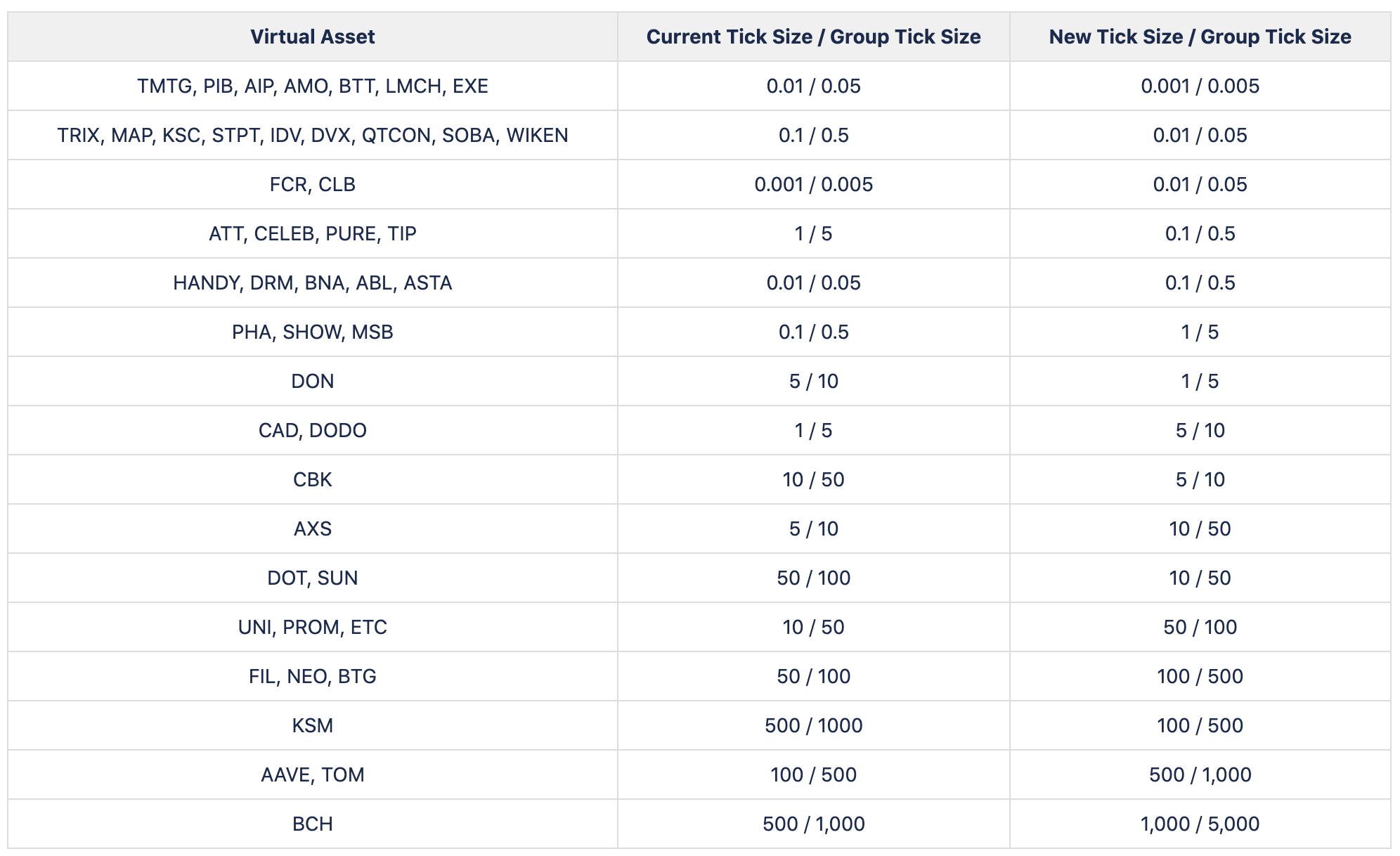Click the Virtual Asset column header
Image resolution: width=1400 pixels, height=856 pixels.
coord(312,37)
